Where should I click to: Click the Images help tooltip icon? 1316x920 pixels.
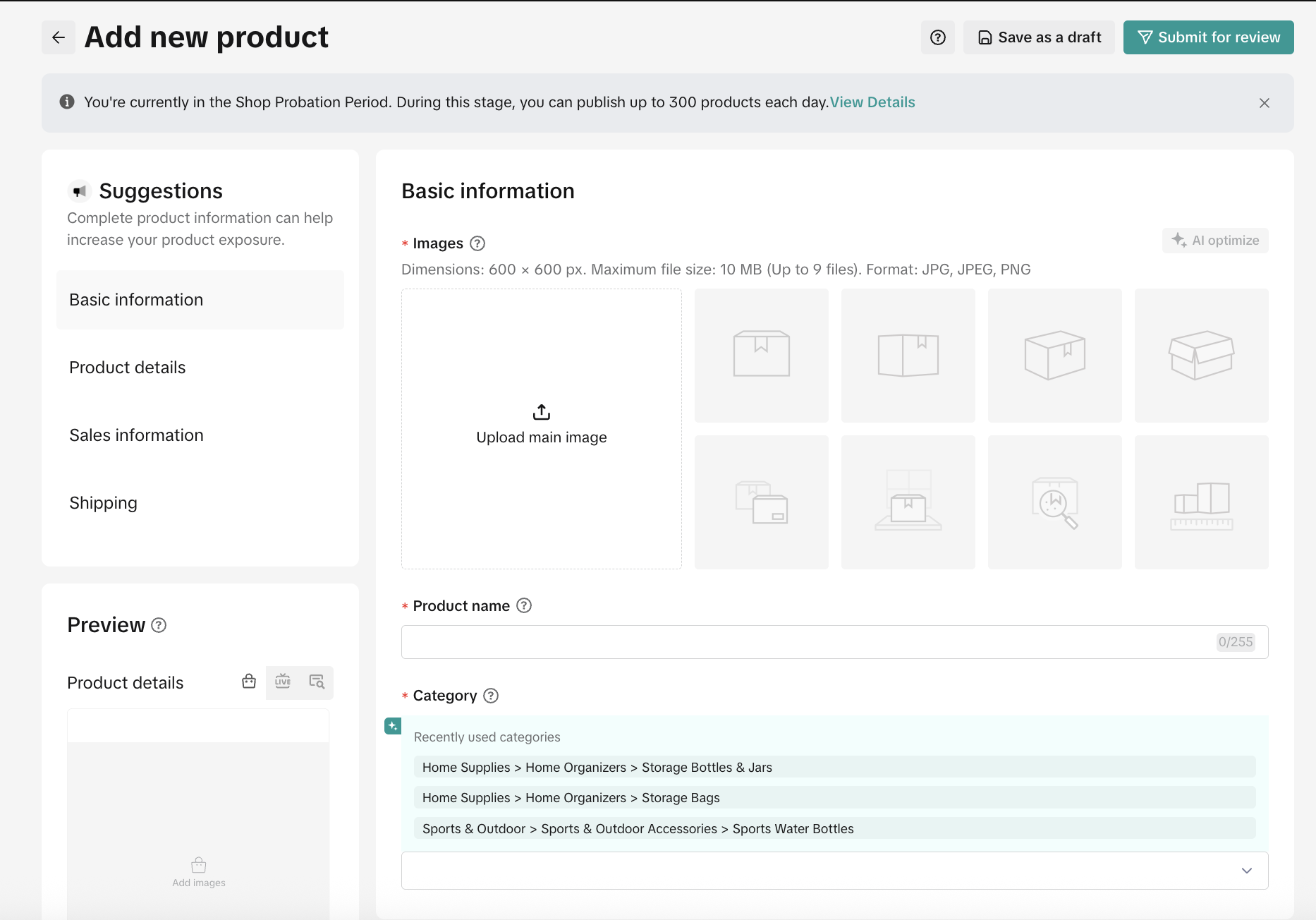477,243
